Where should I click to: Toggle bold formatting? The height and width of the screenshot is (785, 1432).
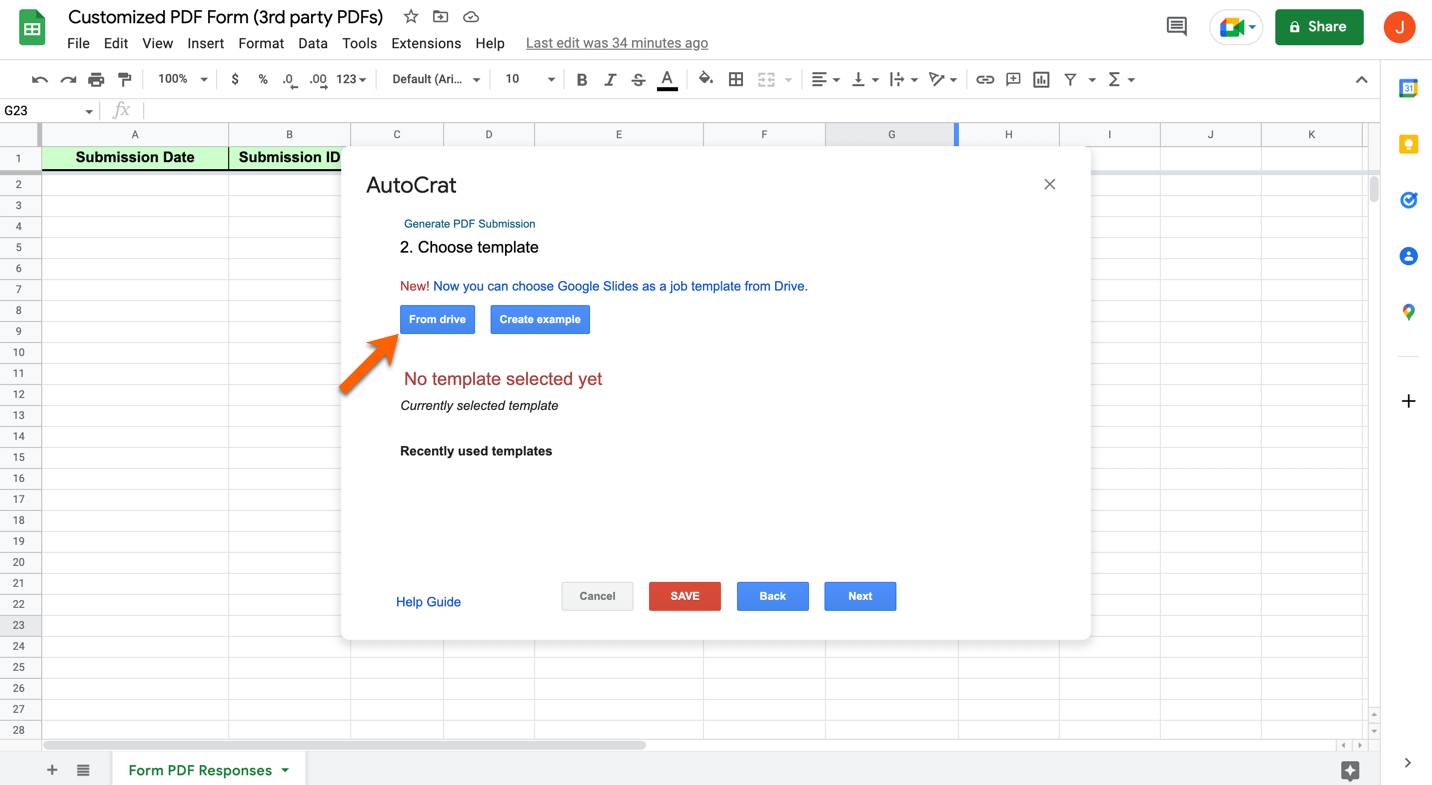[581, 80]
